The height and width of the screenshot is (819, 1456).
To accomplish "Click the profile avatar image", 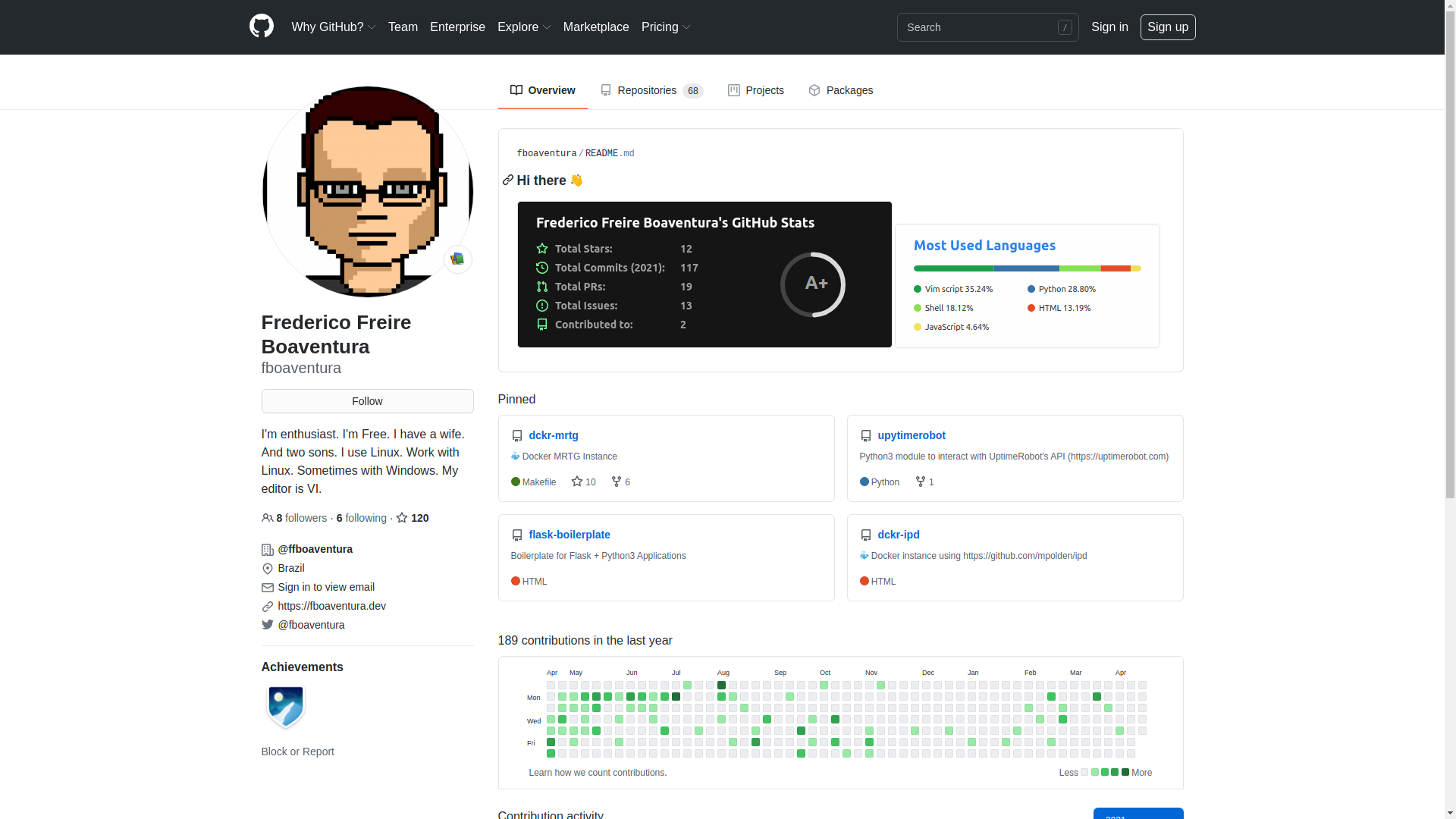I will [x=367, y=191].
